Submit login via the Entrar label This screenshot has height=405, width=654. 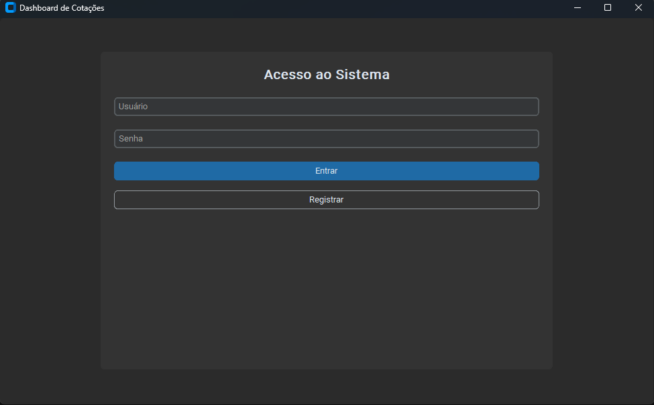(326, 171)
